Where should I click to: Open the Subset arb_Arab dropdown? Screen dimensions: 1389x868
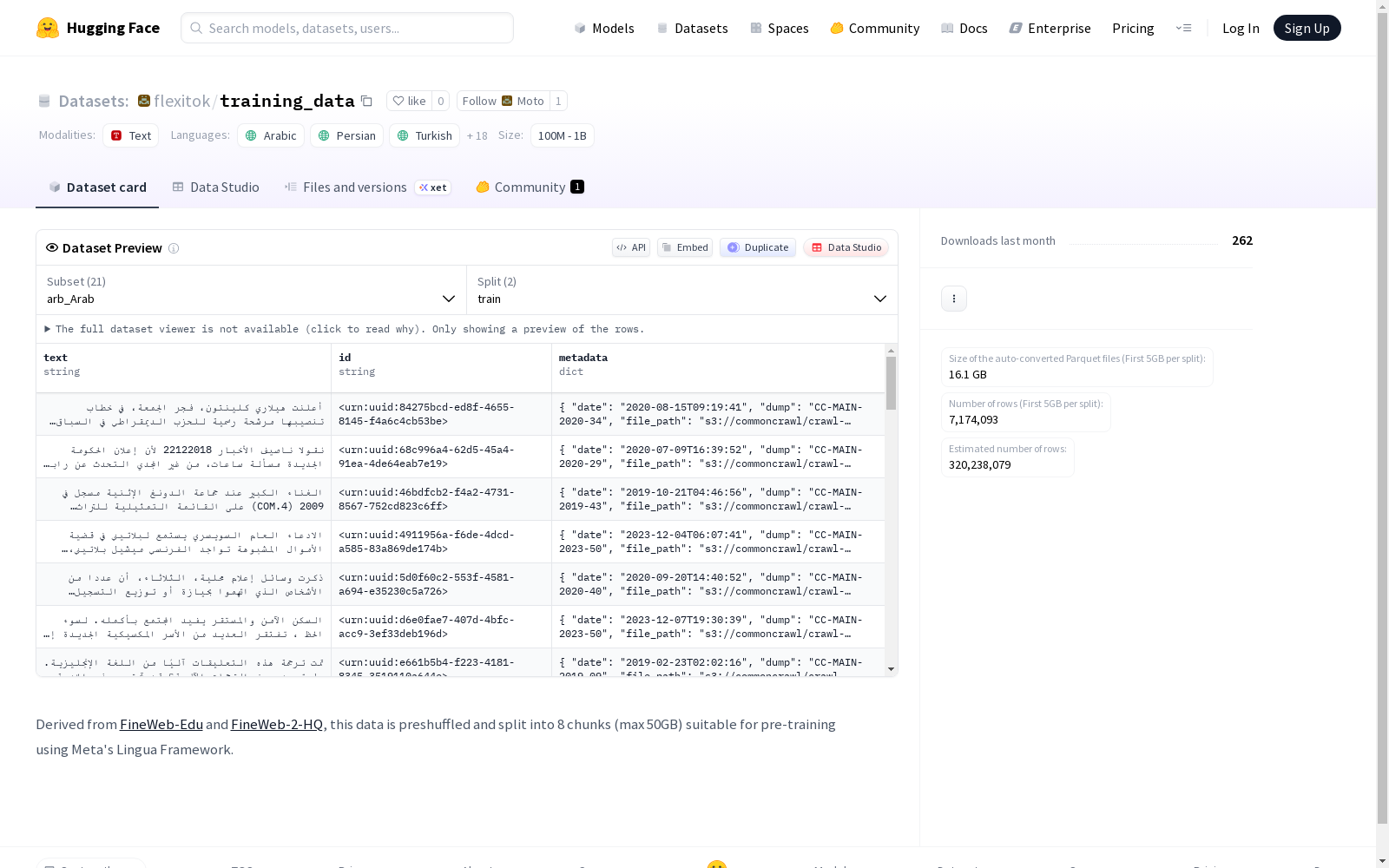point(252,290)
